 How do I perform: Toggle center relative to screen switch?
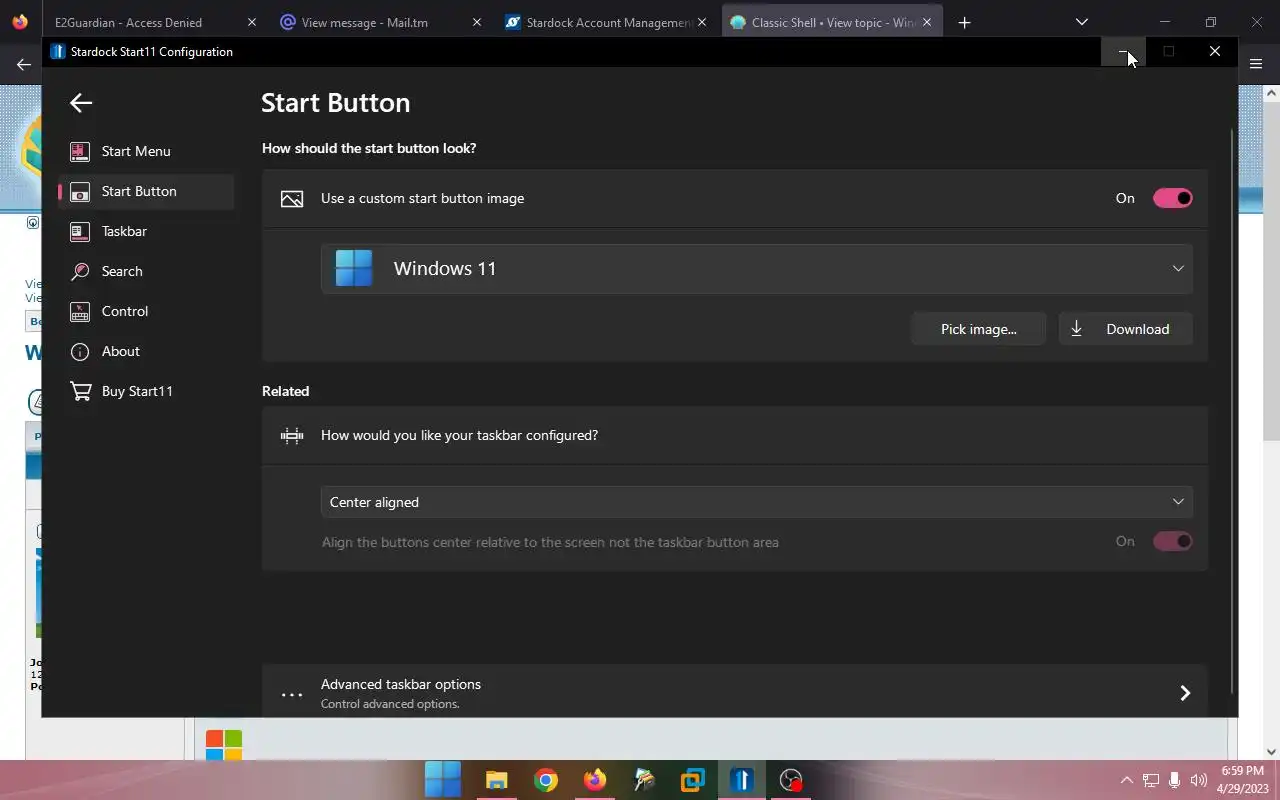pyautogui.click(x=1172, y=541)
